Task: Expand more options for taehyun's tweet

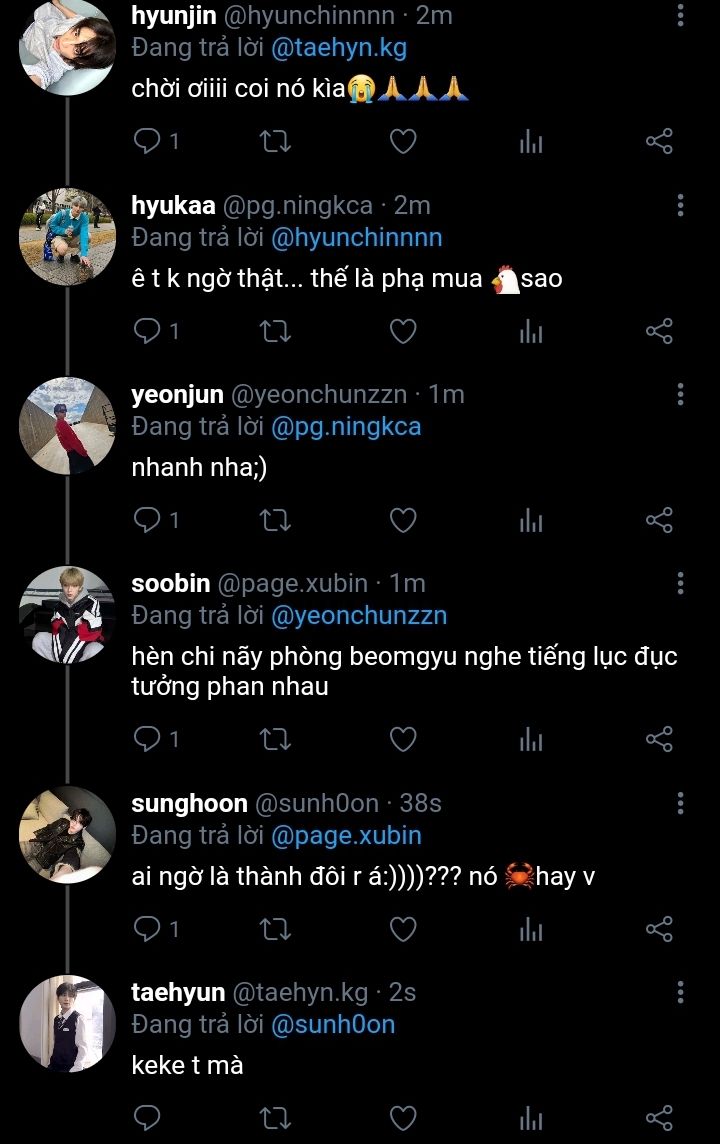Action: pyautogui.click(x=680, y=992)
